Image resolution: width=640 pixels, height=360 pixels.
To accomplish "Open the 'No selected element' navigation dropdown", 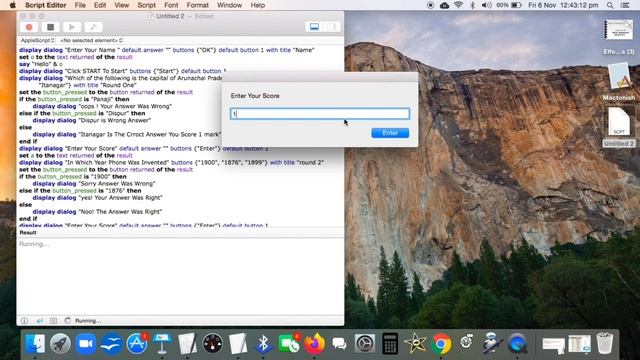I will [x=91, y=40].
